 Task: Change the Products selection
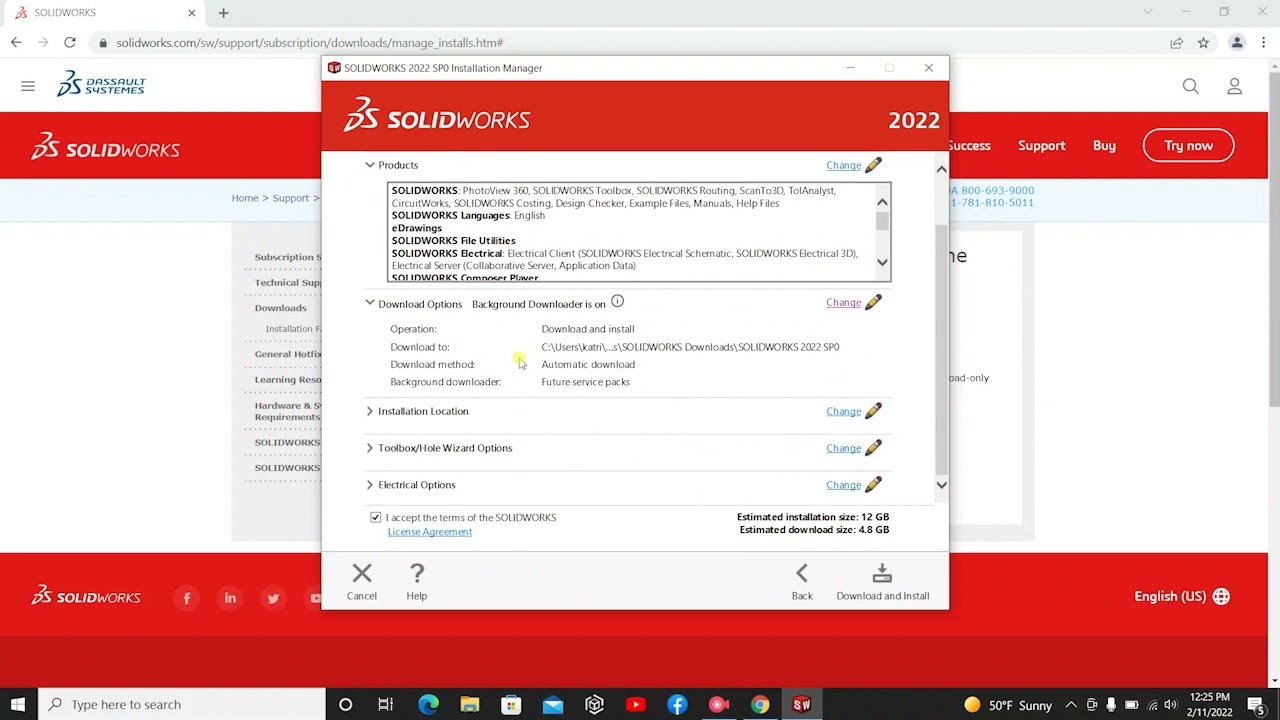843,165
